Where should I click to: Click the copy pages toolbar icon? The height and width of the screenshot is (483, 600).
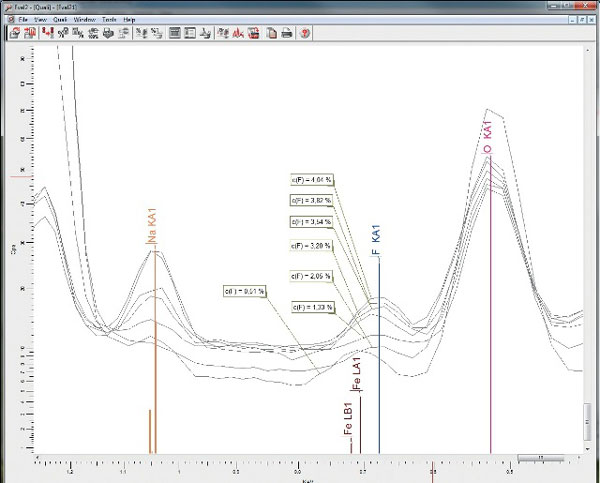[x=270, y=33]
